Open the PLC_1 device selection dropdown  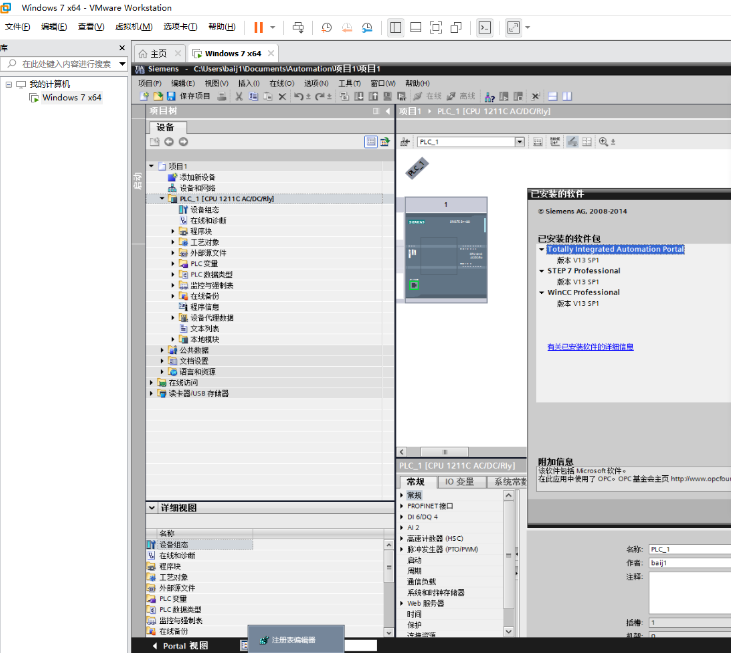[520, 142]
